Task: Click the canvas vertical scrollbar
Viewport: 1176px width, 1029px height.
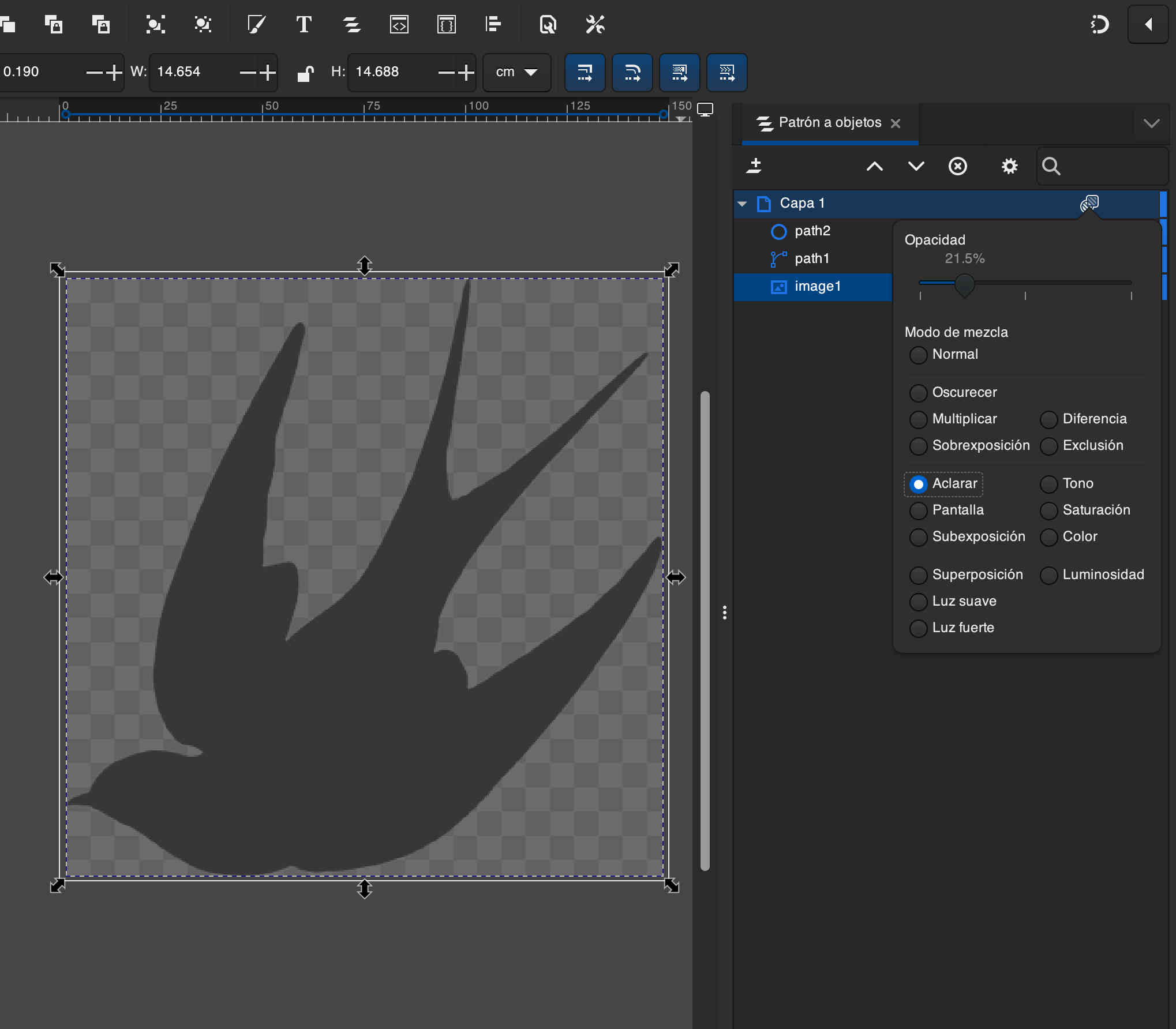Action: pyautogui.click(x=705, y=630)
